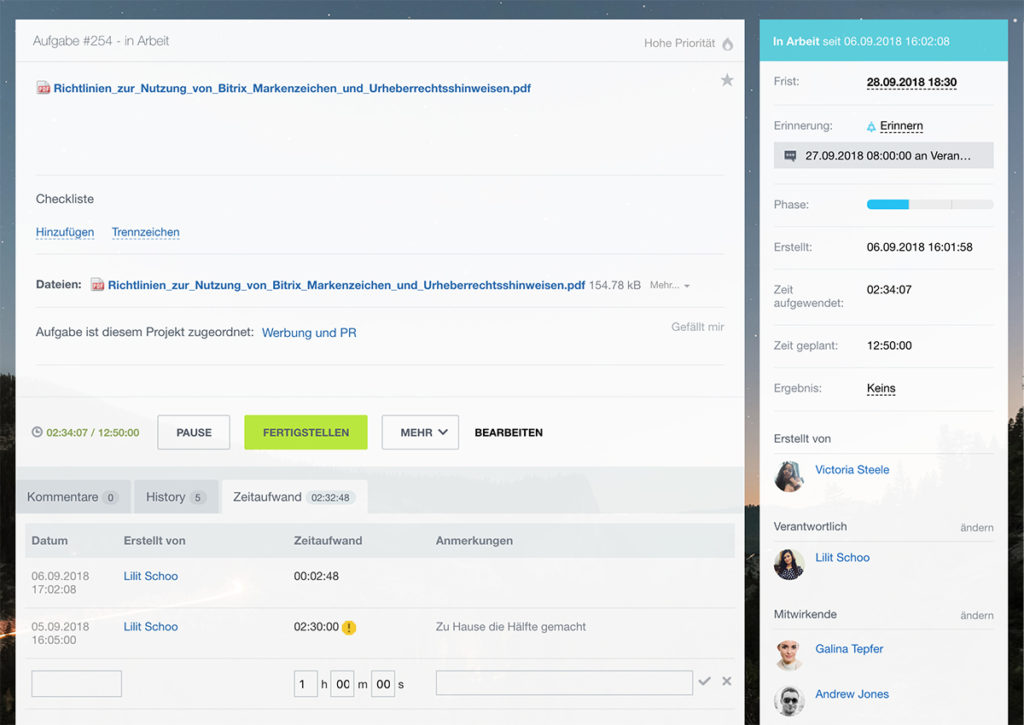Click the Erstellt value 06.09.2018 16:01:58
1024x725 pixels.
(x=920, y=247)
